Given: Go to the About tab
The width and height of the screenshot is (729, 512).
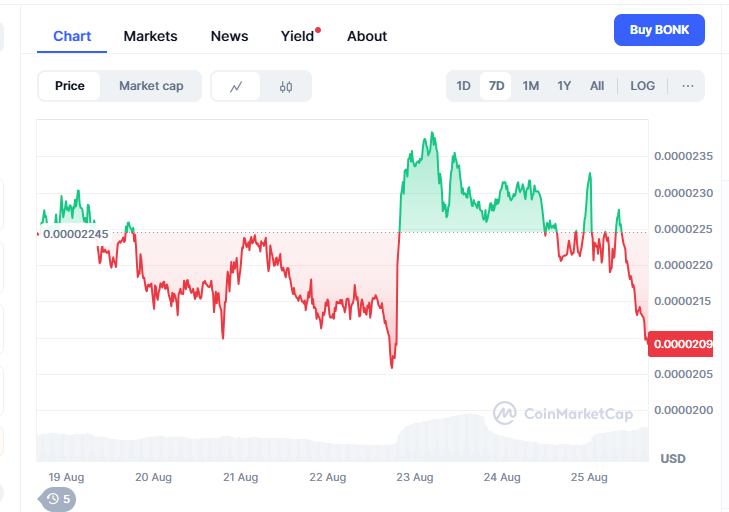Looking at the screenshot, I should pyautogui.click(x=367, y=36).
